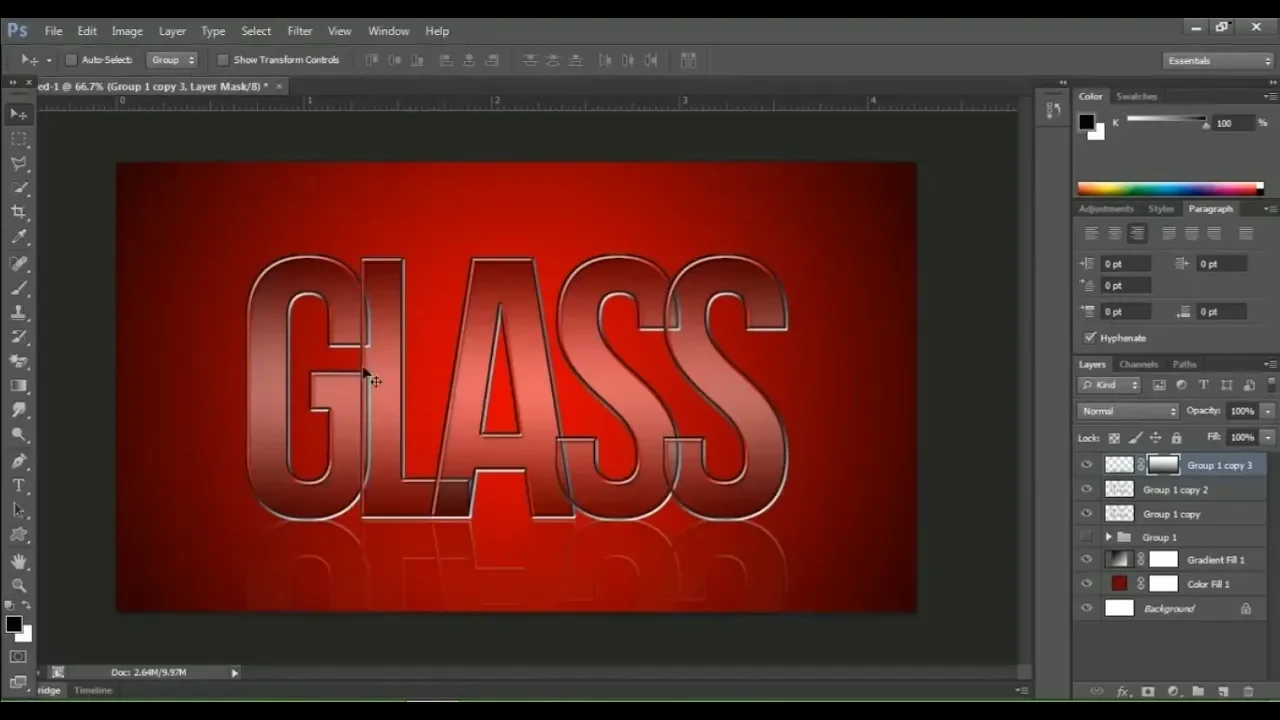Viewport: 1280px width, 720px height.
Task: Uncheck the Hyphenate checkbox
Action: 1090,338
